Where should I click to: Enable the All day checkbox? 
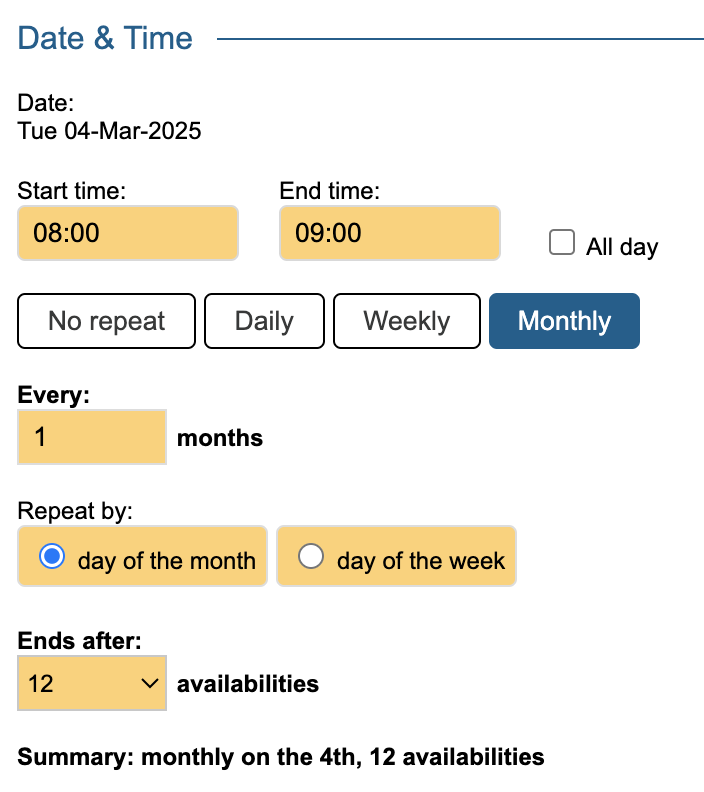pos(563,243)
